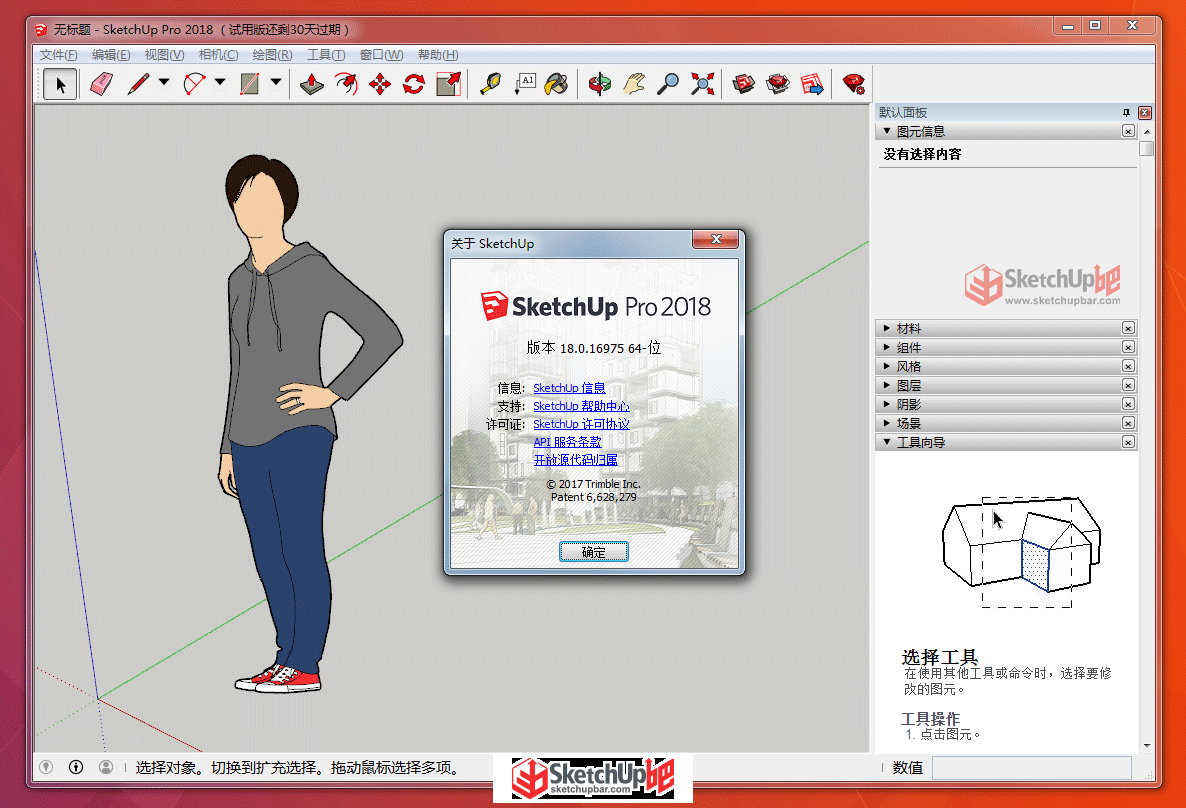This screenshot has height=808, width=1186.
Task: Open the Extension Warehouse icon
Action: pos(778,84)
